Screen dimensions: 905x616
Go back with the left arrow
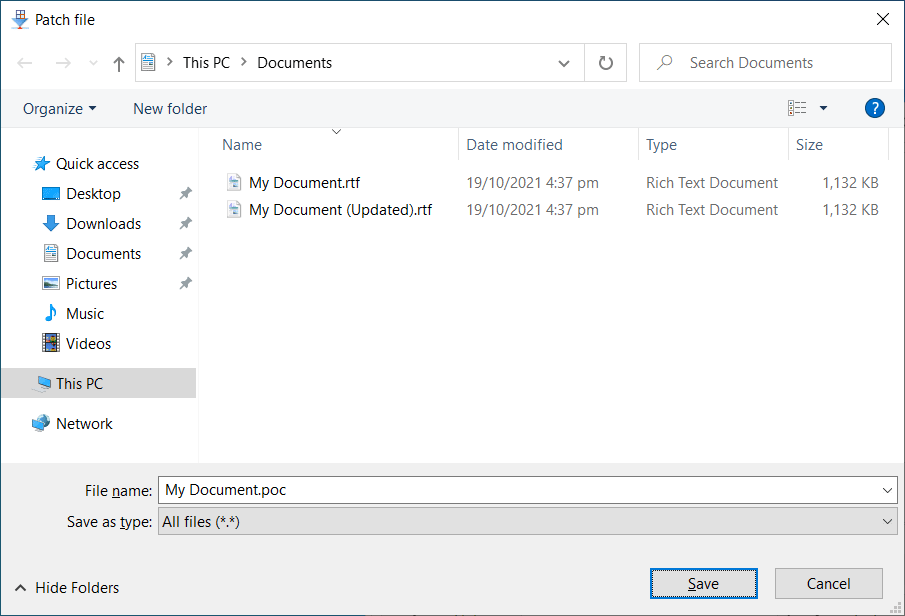pos(25,63)
